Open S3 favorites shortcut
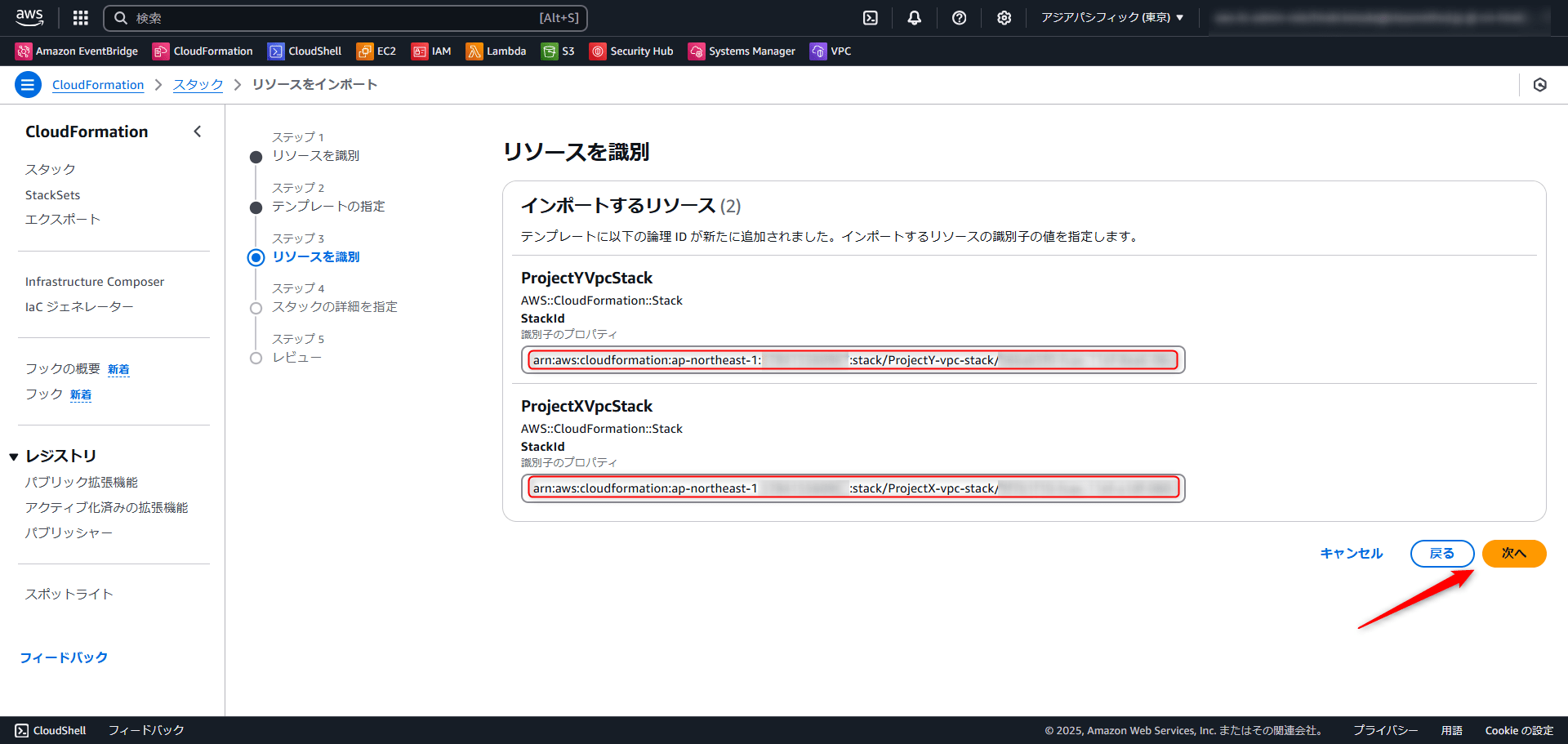The height and width of the screenshot is (744, 1568). point(558,51)
